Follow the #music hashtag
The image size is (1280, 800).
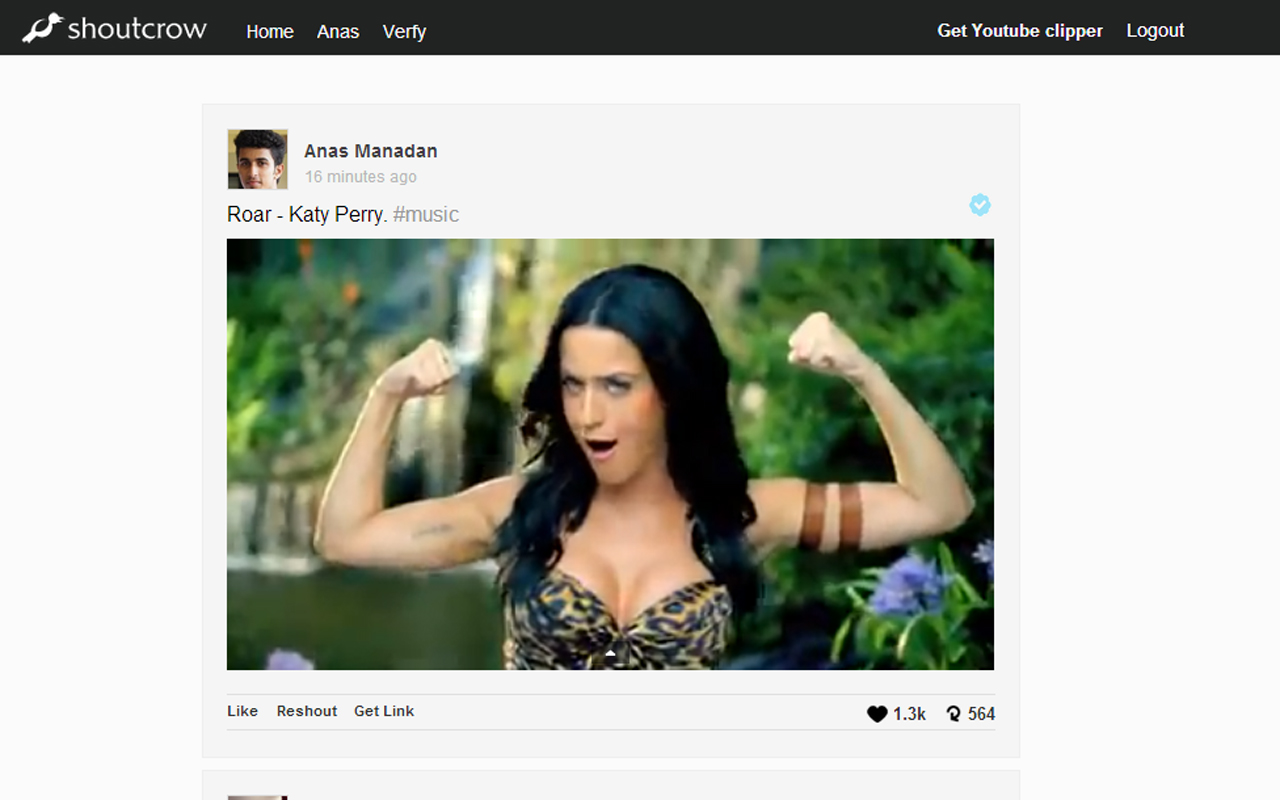tap(426, 214)
